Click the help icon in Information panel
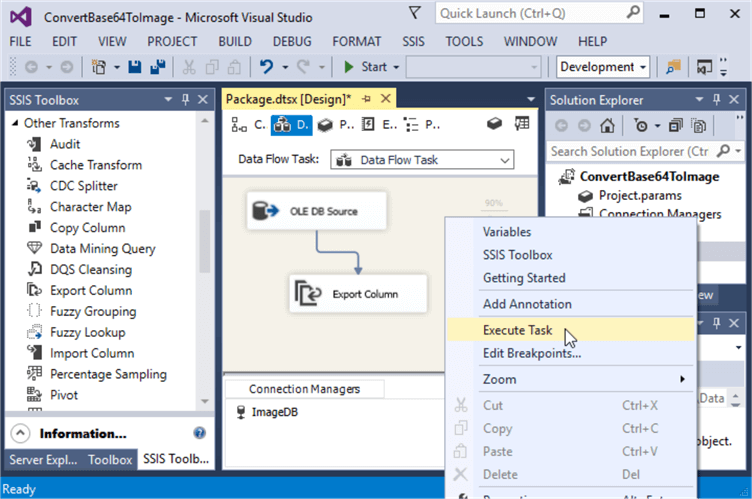 pos(200,433)
